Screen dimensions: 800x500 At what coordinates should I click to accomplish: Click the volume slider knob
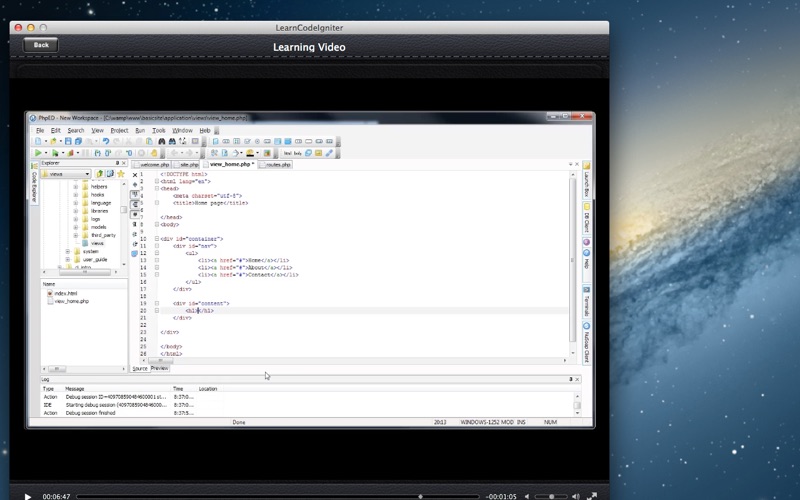[552, 496]
